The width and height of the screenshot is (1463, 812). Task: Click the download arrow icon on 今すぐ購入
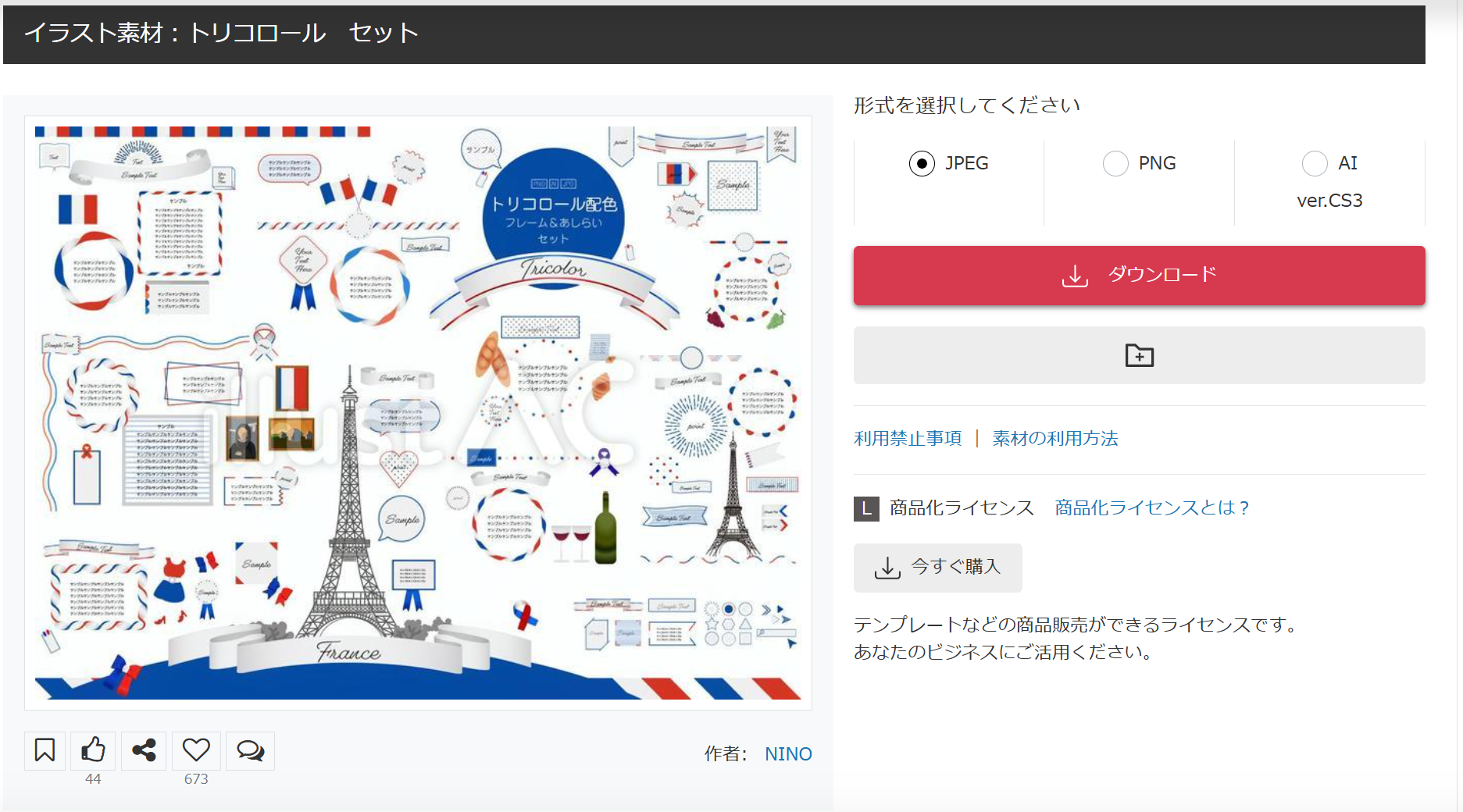tap(887, 568)
